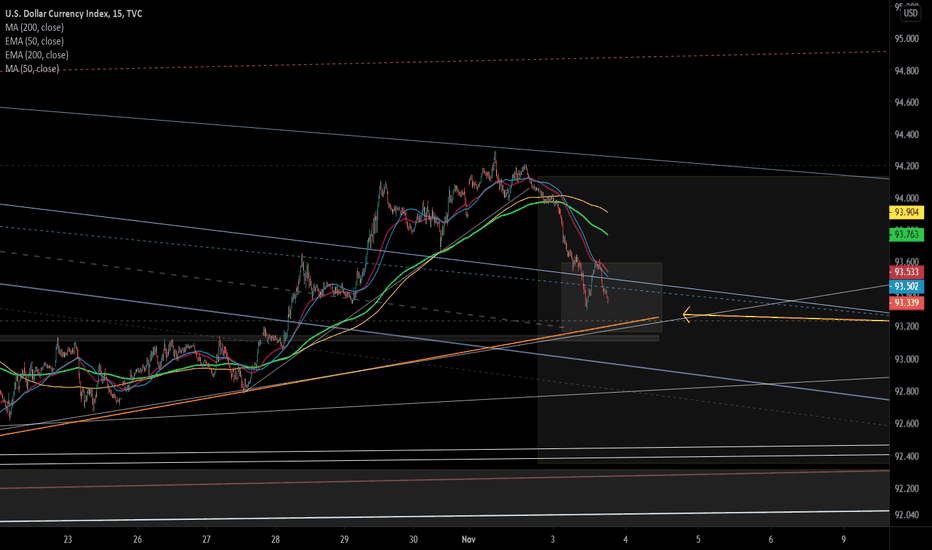Click the 9 date on time axis

pos(843,539)
